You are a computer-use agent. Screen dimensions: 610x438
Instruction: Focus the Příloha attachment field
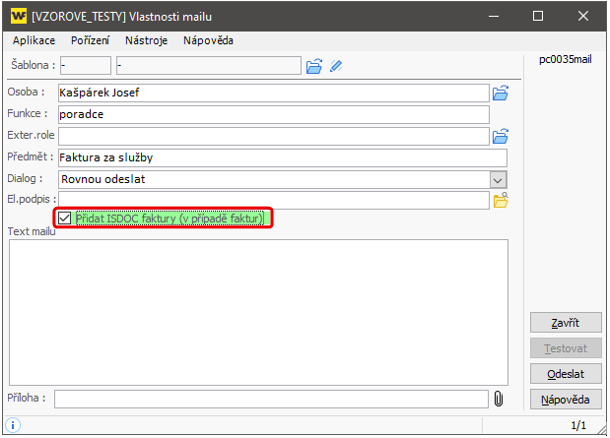coord(270,399)
